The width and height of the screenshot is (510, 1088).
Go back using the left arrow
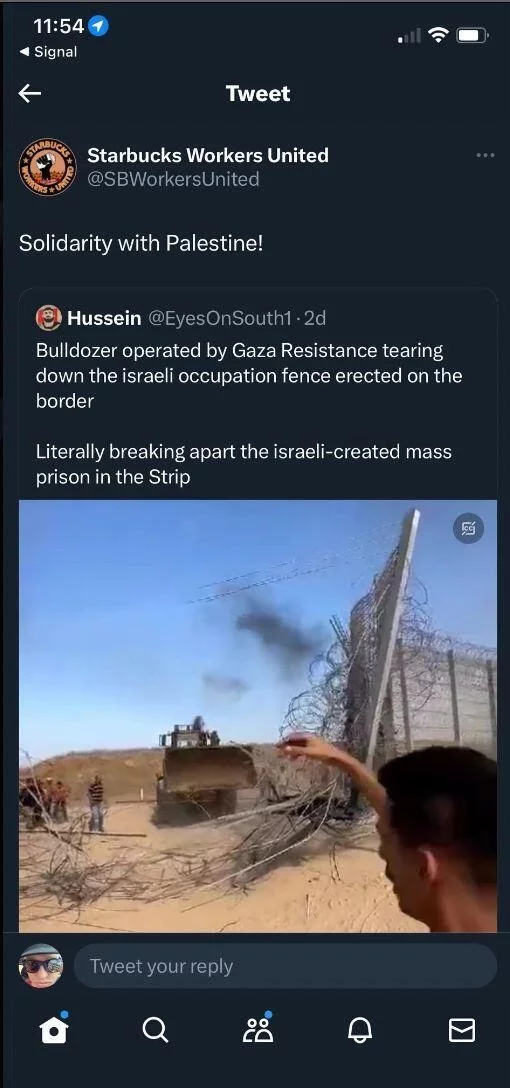coord(30,93)
